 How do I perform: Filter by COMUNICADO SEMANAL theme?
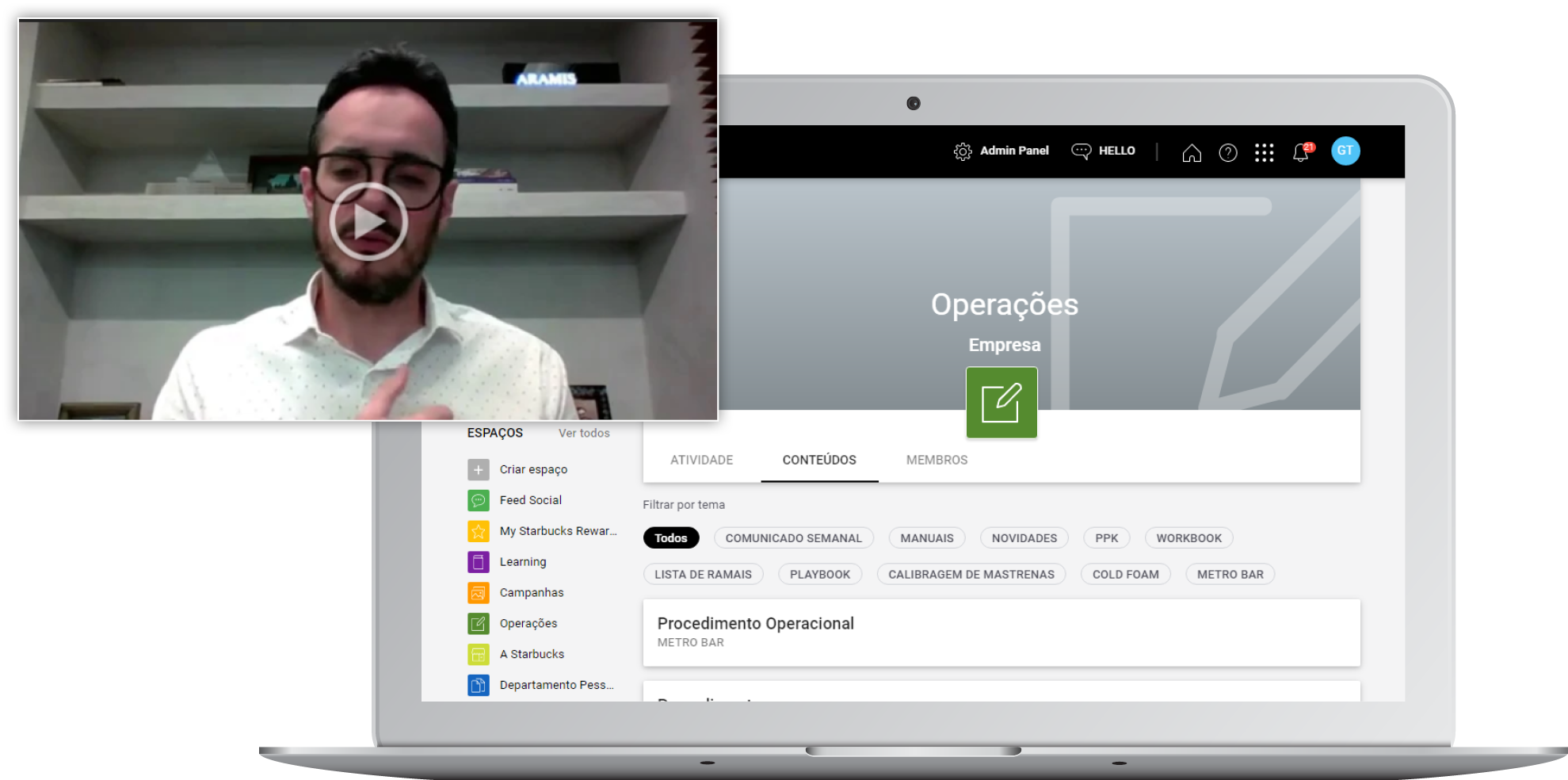(x=793, y=538)
